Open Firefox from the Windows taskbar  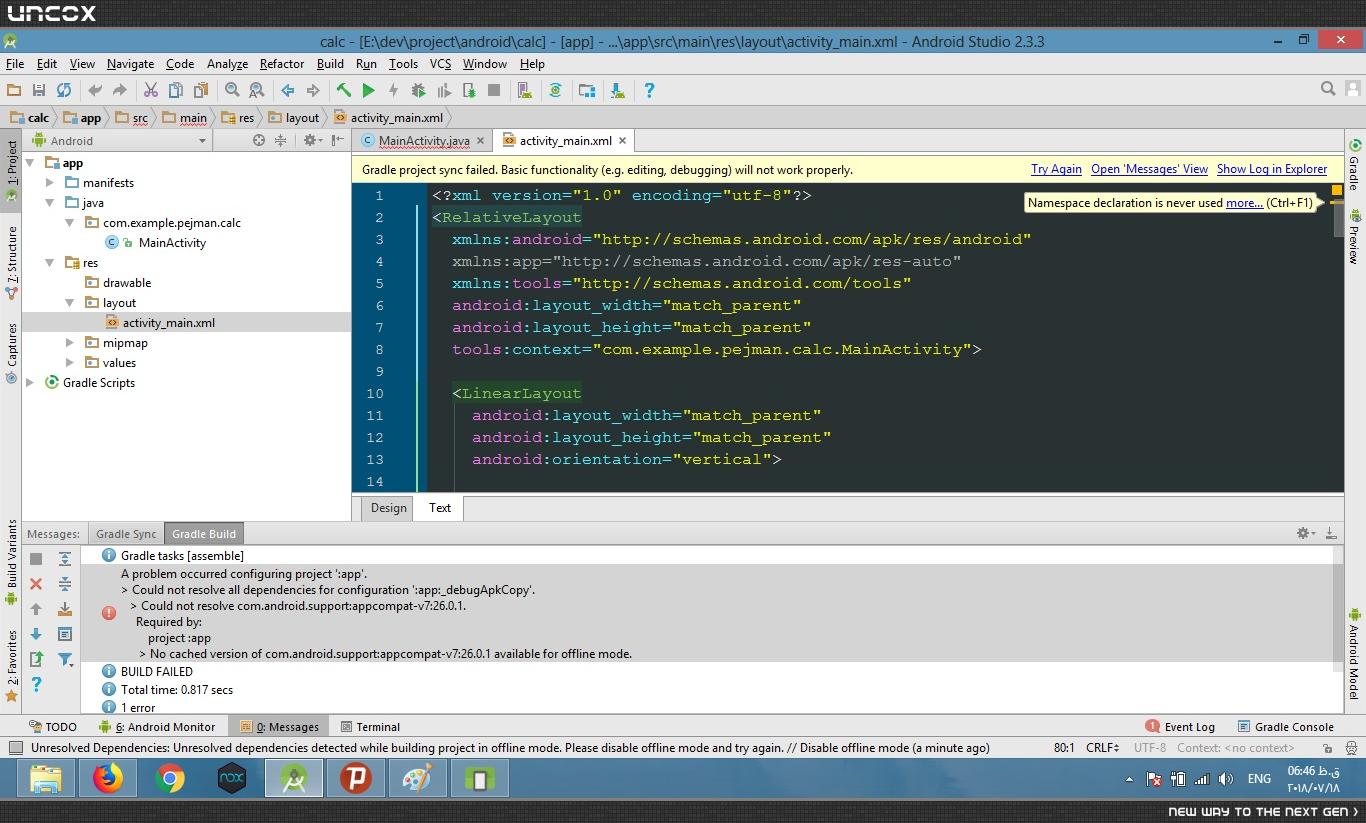[x=107, y=778]
